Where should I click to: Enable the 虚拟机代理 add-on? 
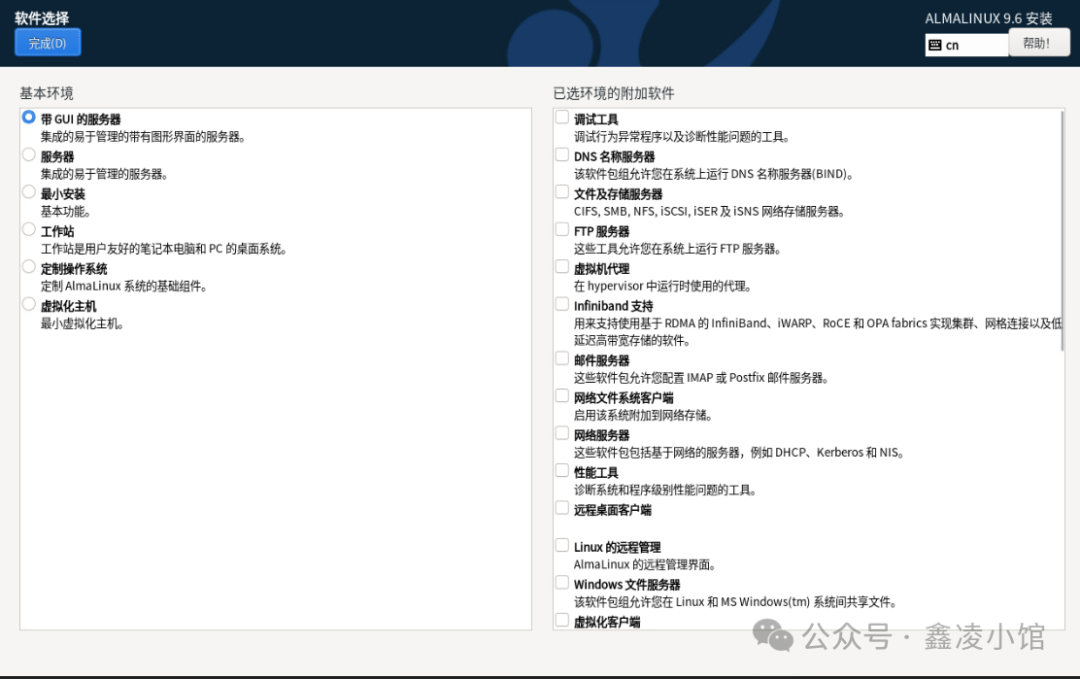coord(562,267)
